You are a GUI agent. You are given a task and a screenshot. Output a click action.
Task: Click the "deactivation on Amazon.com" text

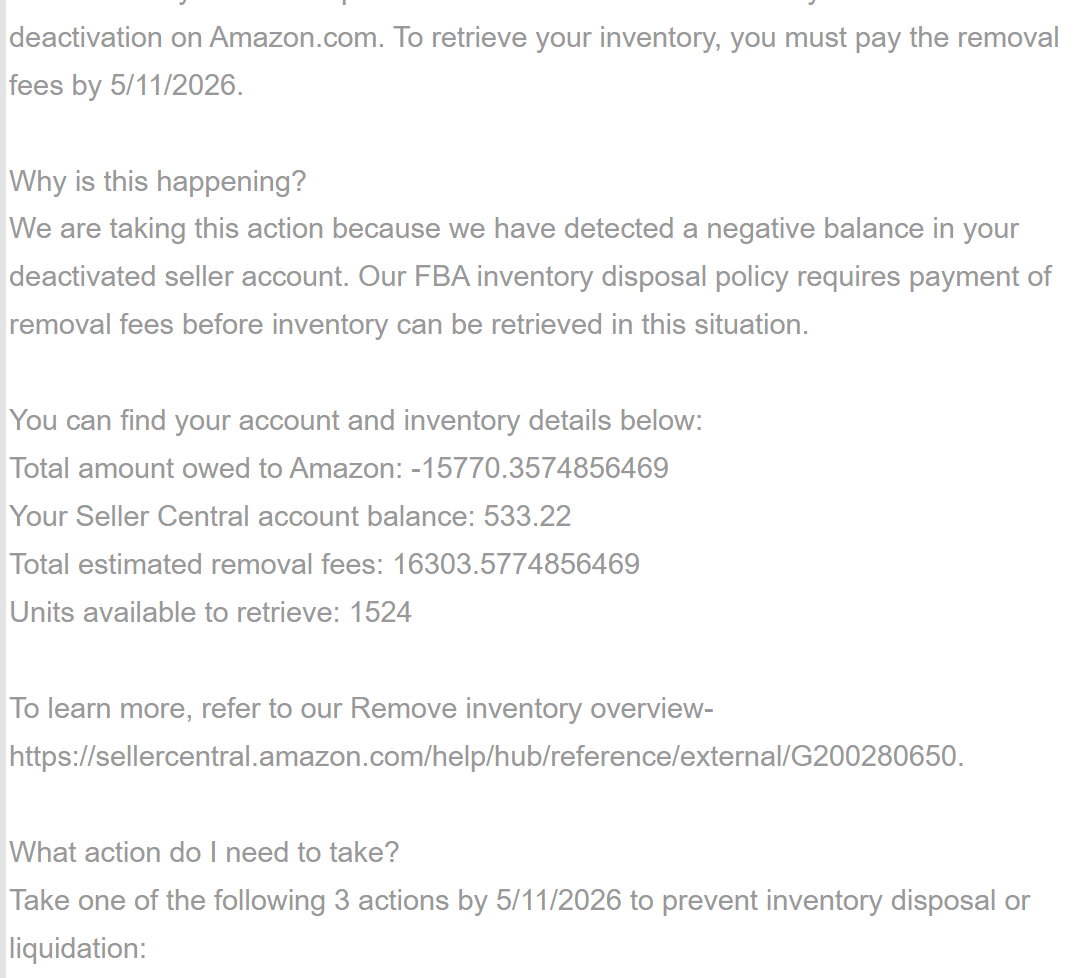click(x=196, y=38)
